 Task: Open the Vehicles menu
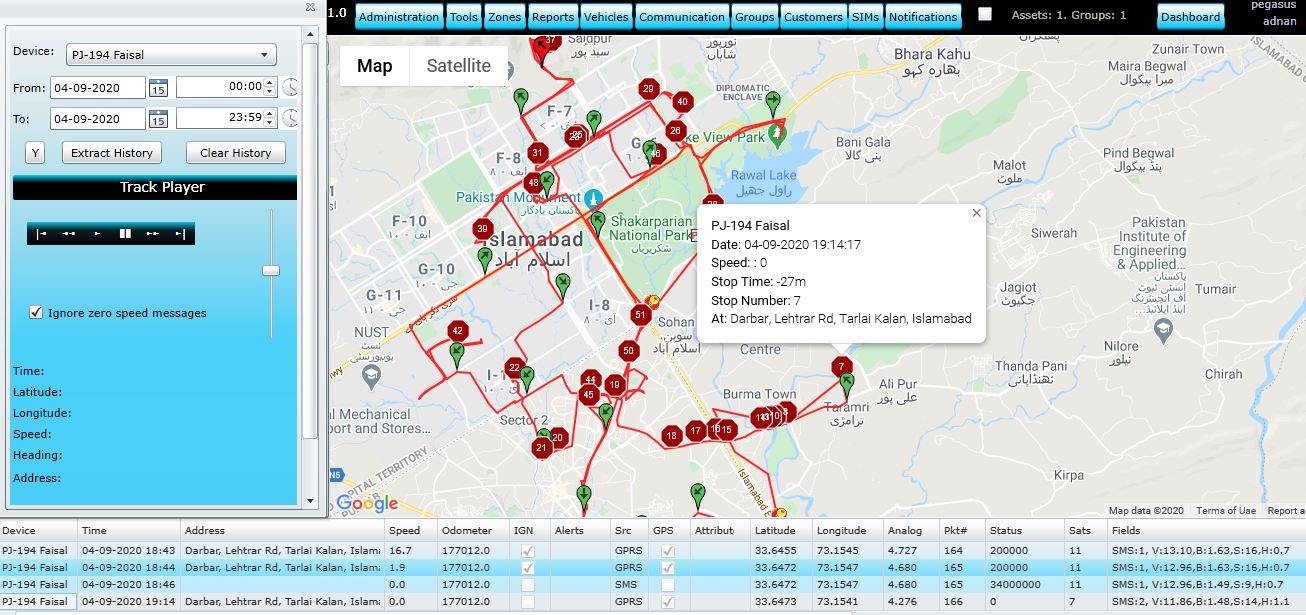tap(606, 17)
